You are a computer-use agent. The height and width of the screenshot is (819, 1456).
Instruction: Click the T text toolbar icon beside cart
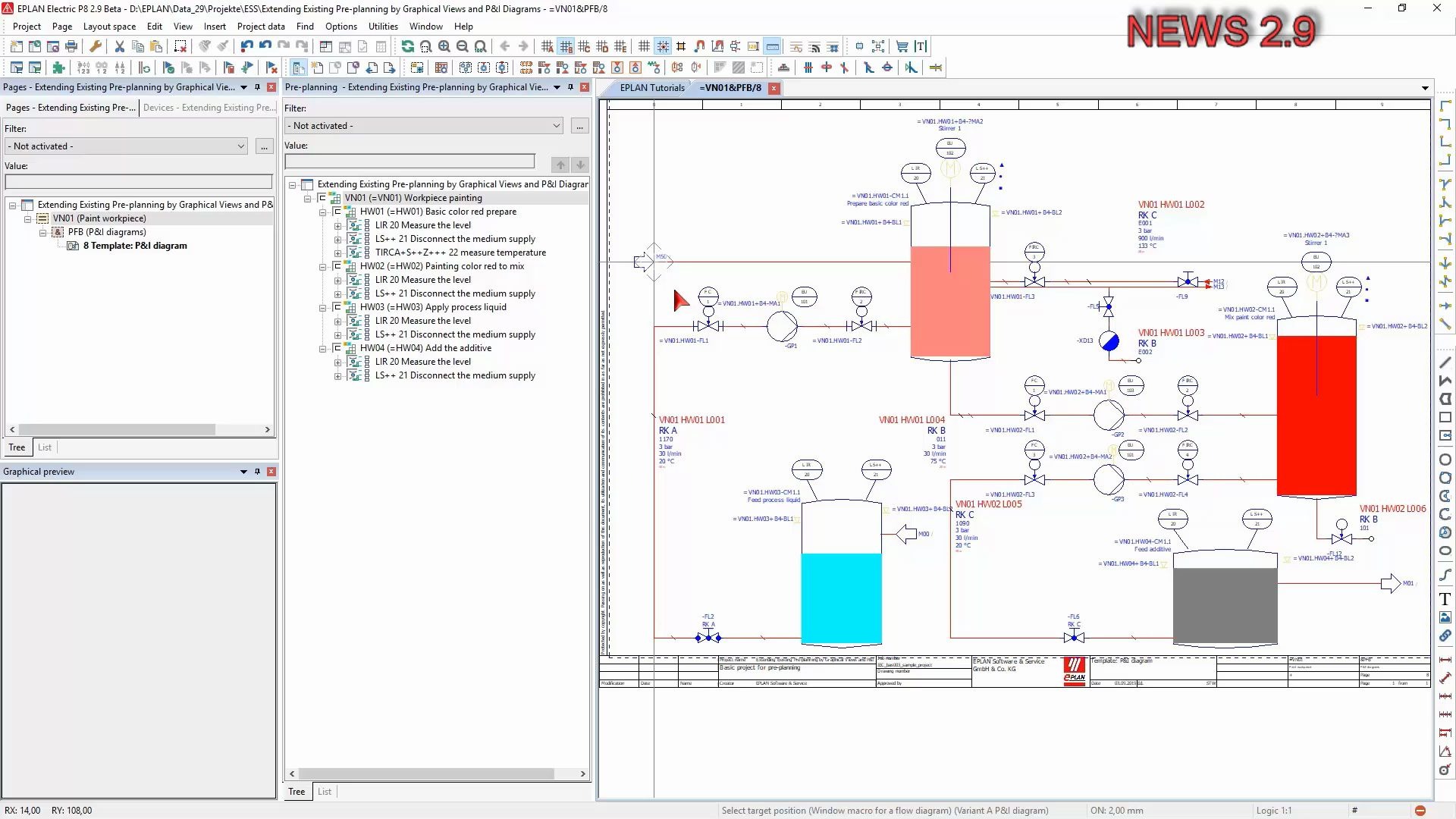(921, 46)
